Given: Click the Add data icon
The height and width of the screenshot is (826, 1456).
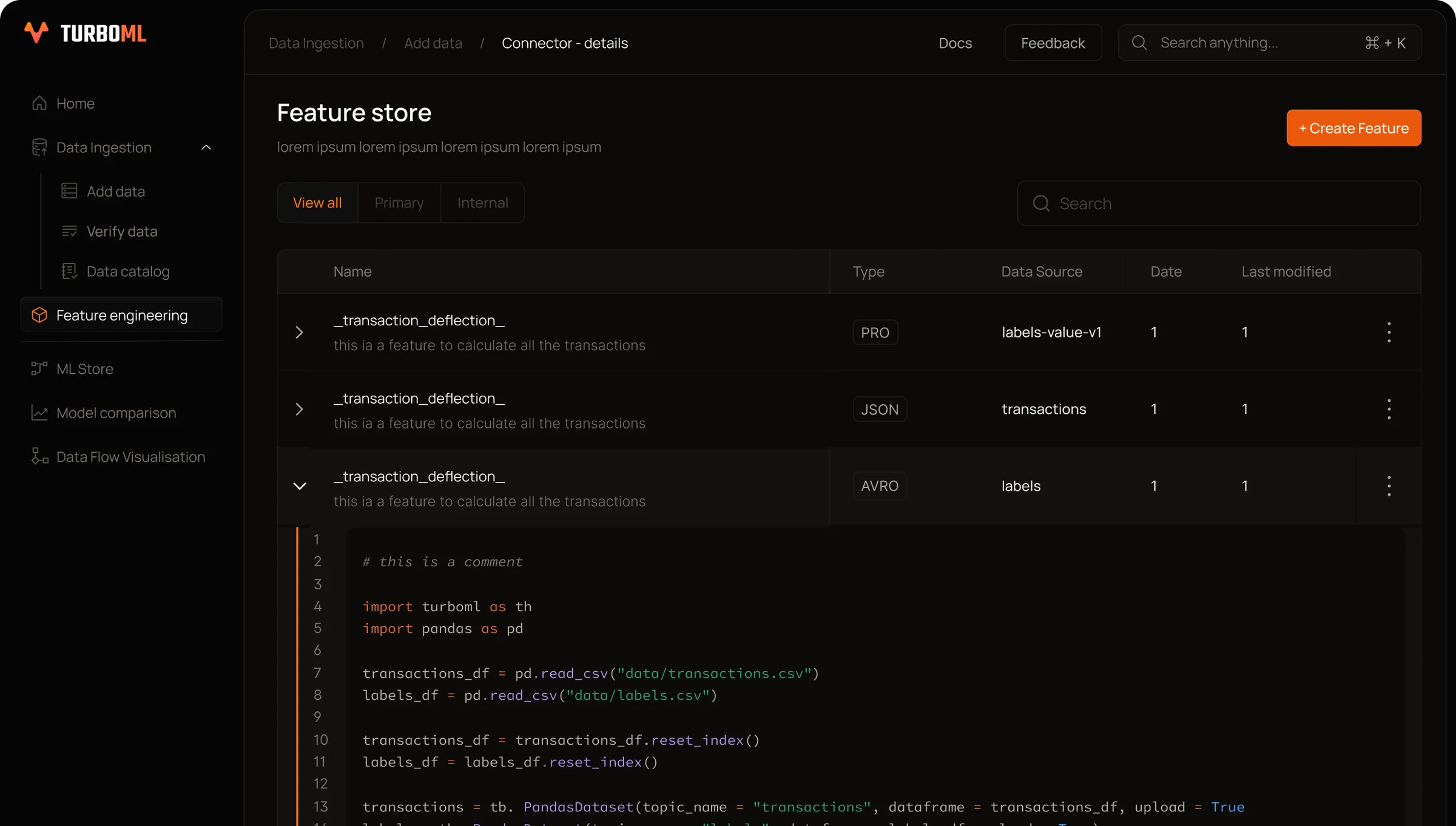Looking at the screenshot, I should pos(69,191).
